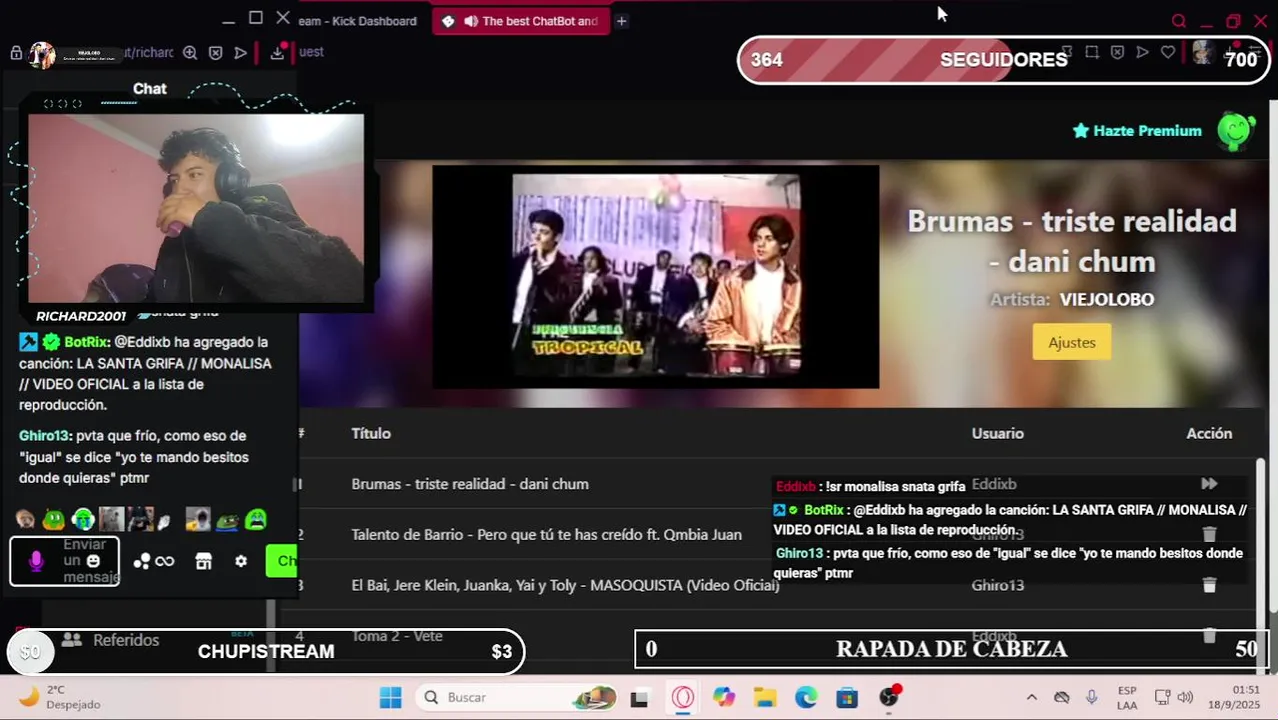Click the ESP LAA language indicator
Viewport: 1278px width, 720px height.
click(1127, 697)
